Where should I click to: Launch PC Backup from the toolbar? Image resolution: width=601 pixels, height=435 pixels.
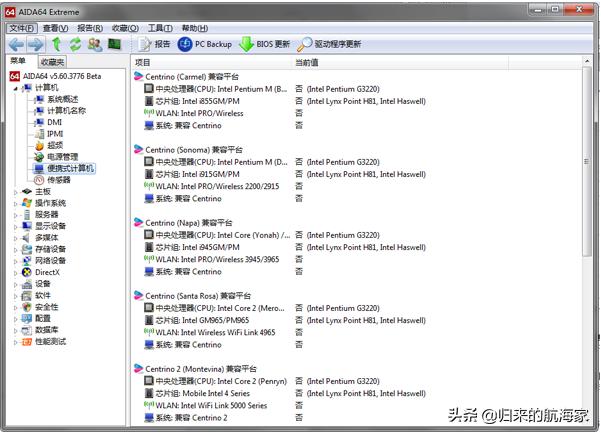pos(205,44)
